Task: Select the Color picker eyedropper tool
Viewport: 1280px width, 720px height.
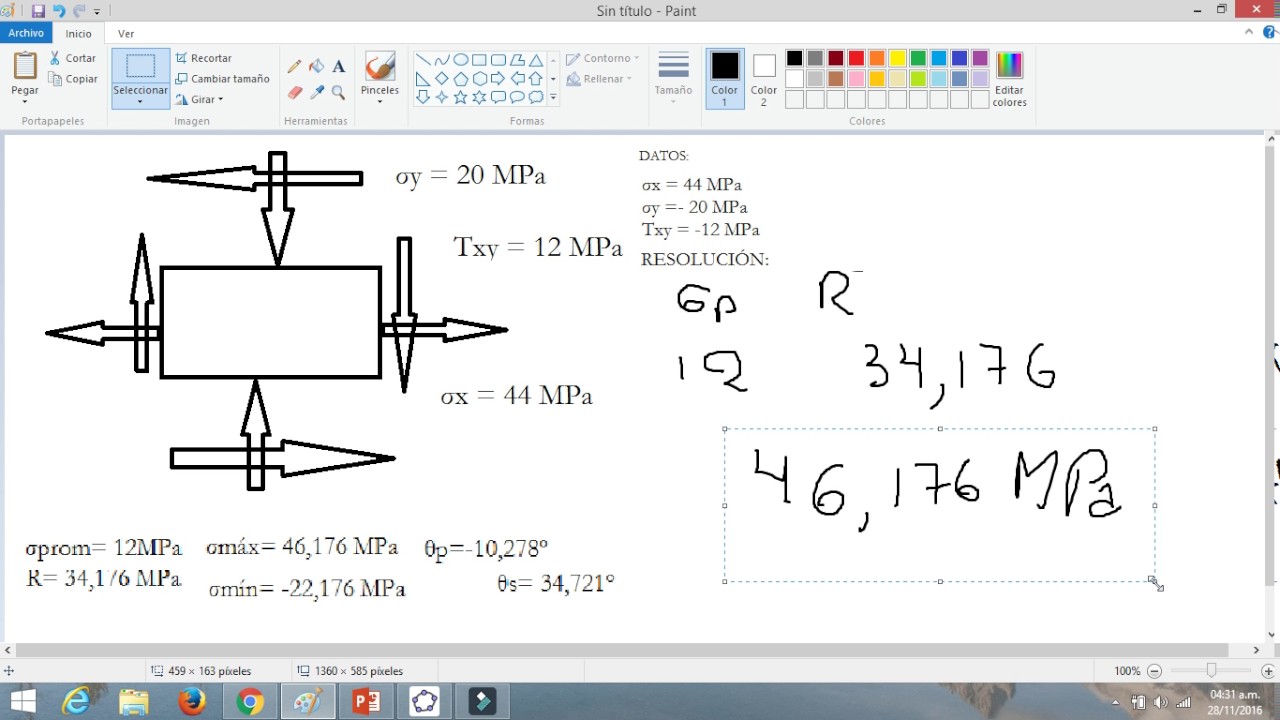Action: [316, 92]
